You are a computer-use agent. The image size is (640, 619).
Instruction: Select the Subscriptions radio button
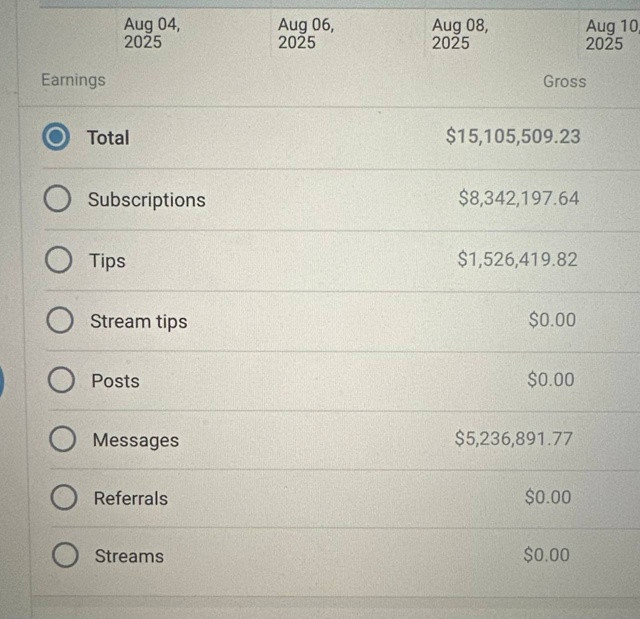[x=57, y=199]
